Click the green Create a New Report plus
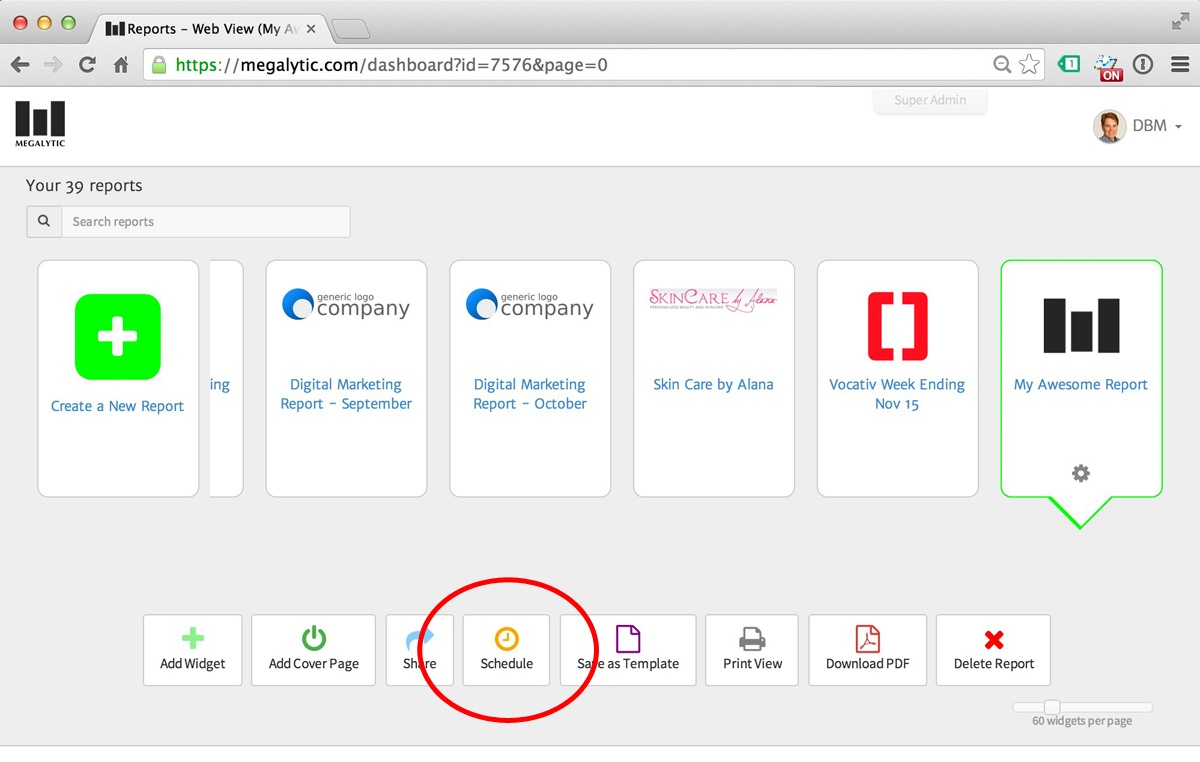This screenshot has width=1200, height=762. [118, 337]
